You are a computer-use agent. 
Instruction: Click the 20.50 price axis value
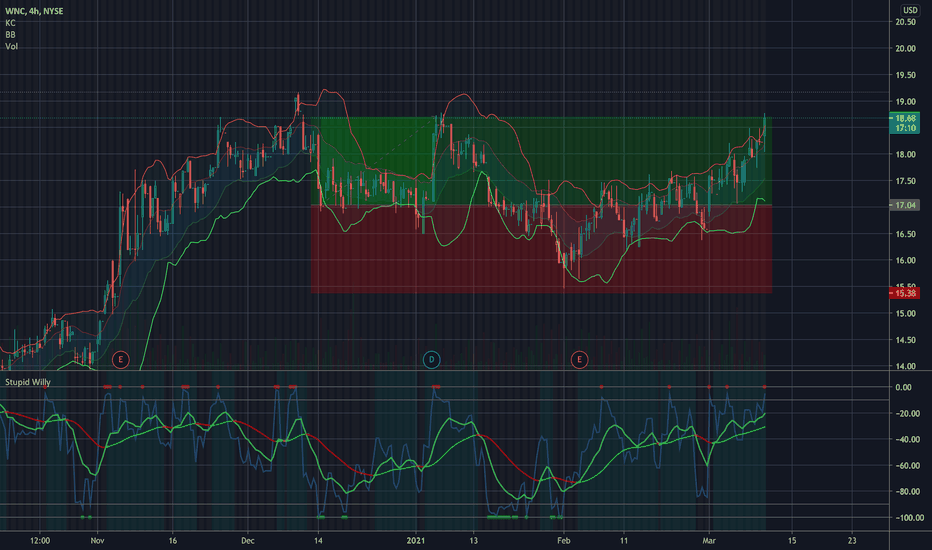(905, 22)
